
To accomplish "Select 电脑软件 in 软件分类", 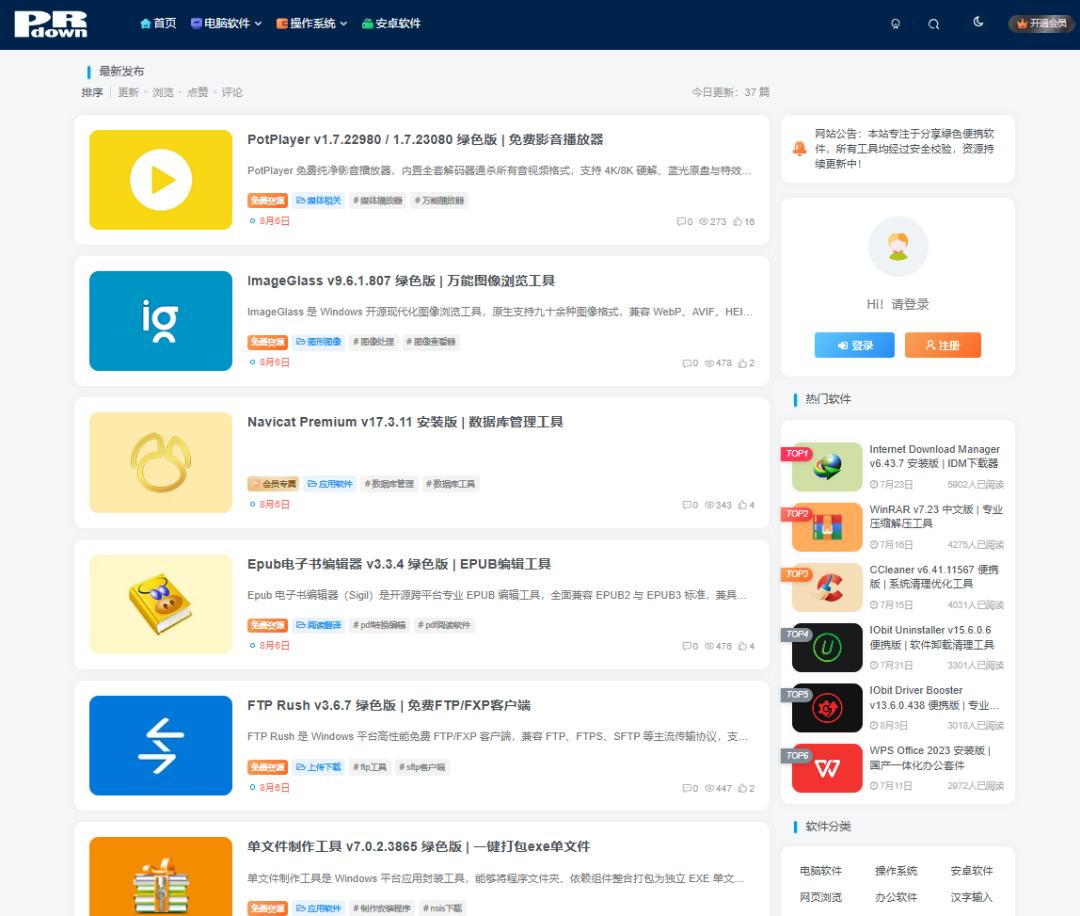I will pos(821,871).
